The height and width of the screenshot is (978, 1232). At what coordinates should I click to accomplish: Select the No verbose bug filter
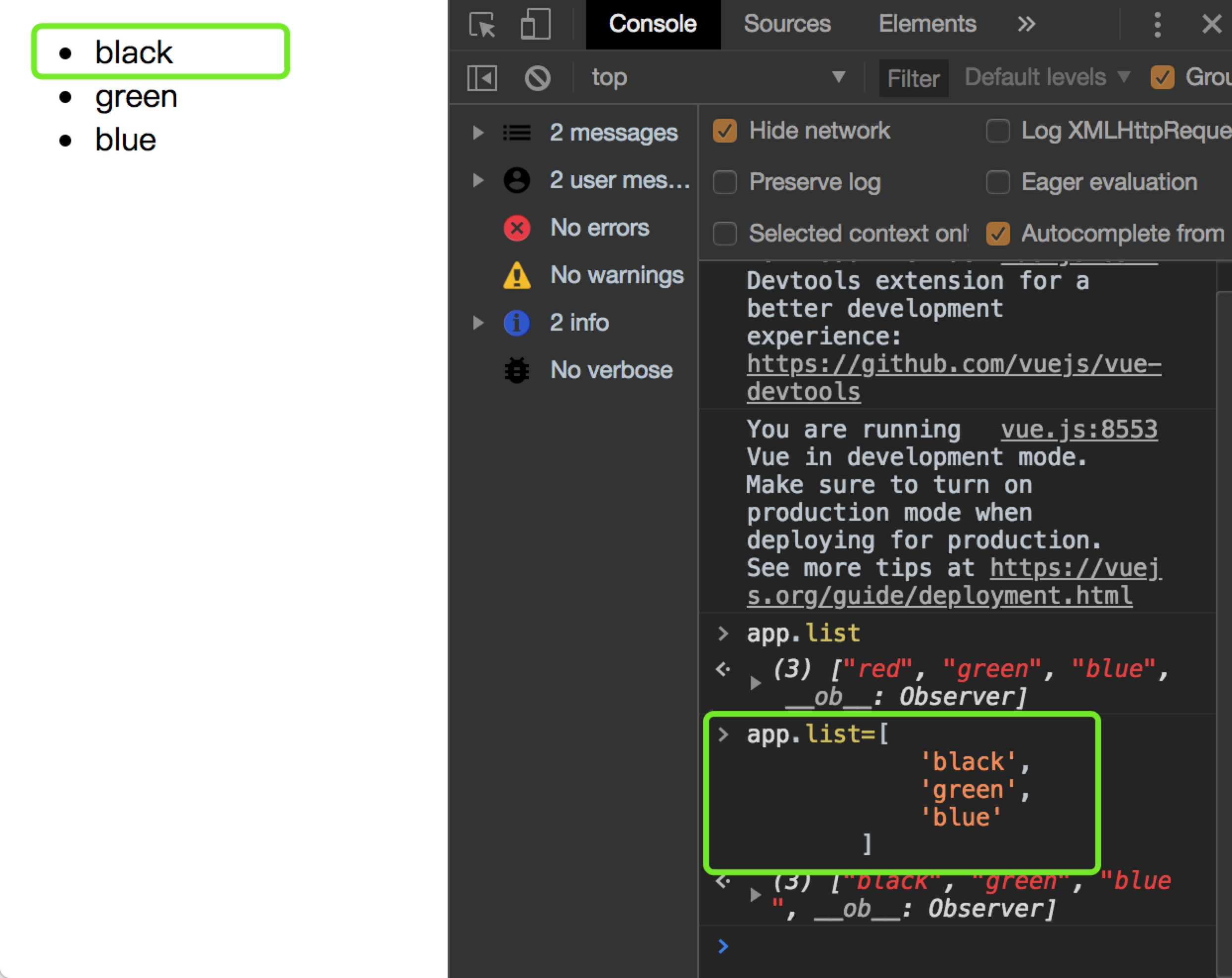tap(610, 370)
